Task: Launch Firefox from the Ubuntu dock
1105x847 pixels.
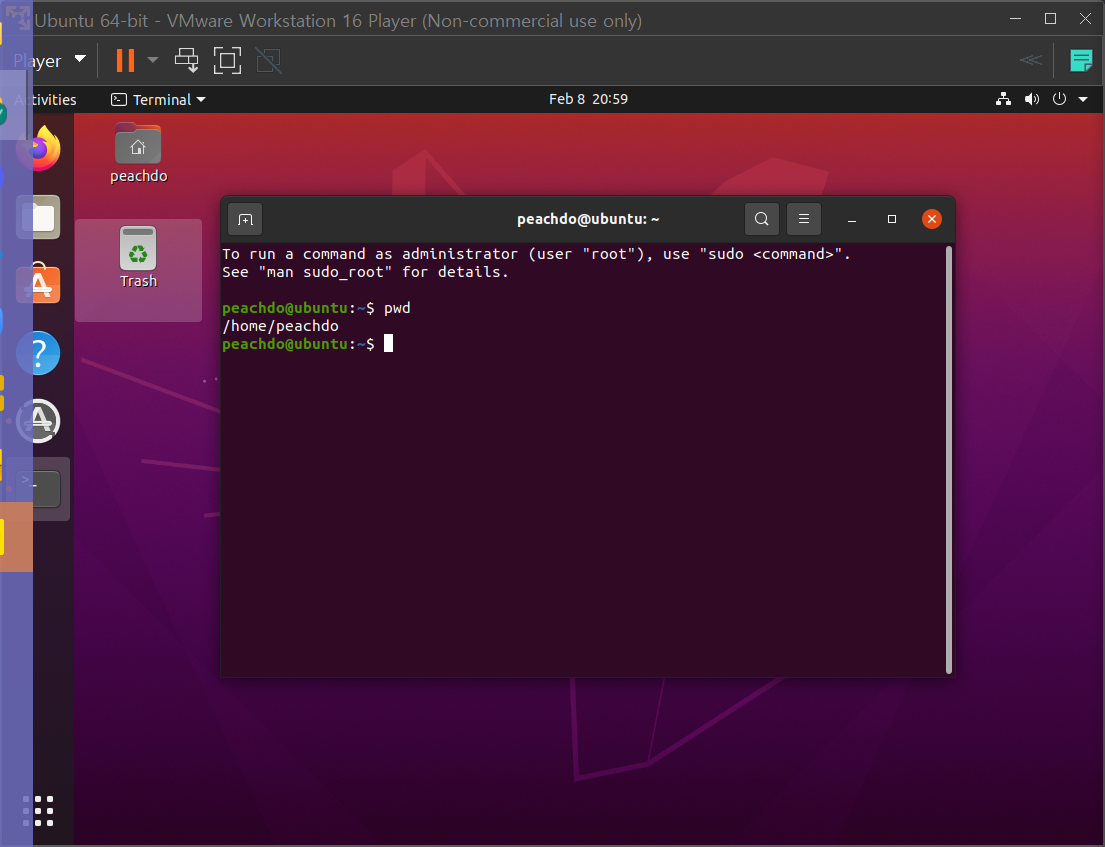Action: pos(39,149)
